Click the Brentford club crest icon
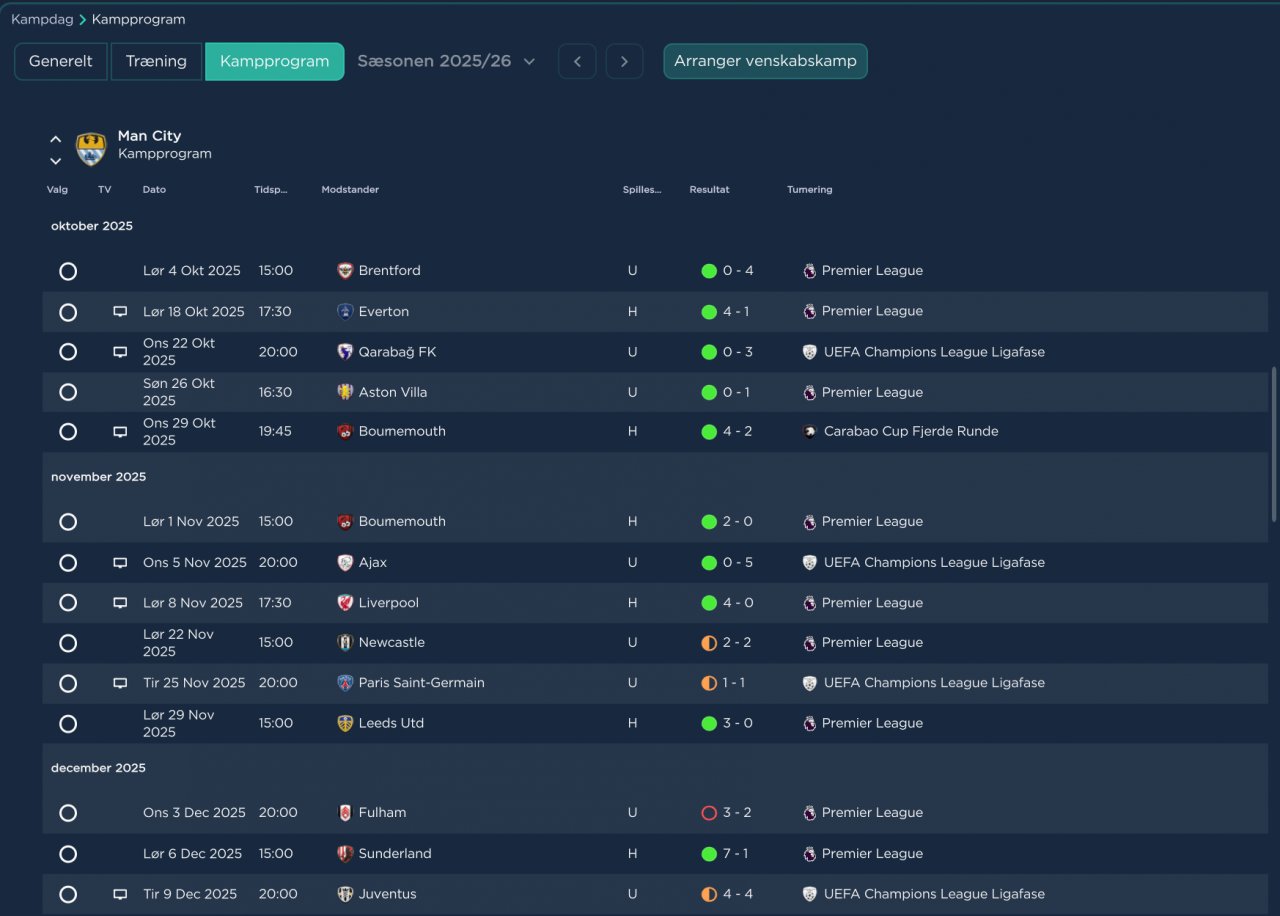 (x=345, y=271)
